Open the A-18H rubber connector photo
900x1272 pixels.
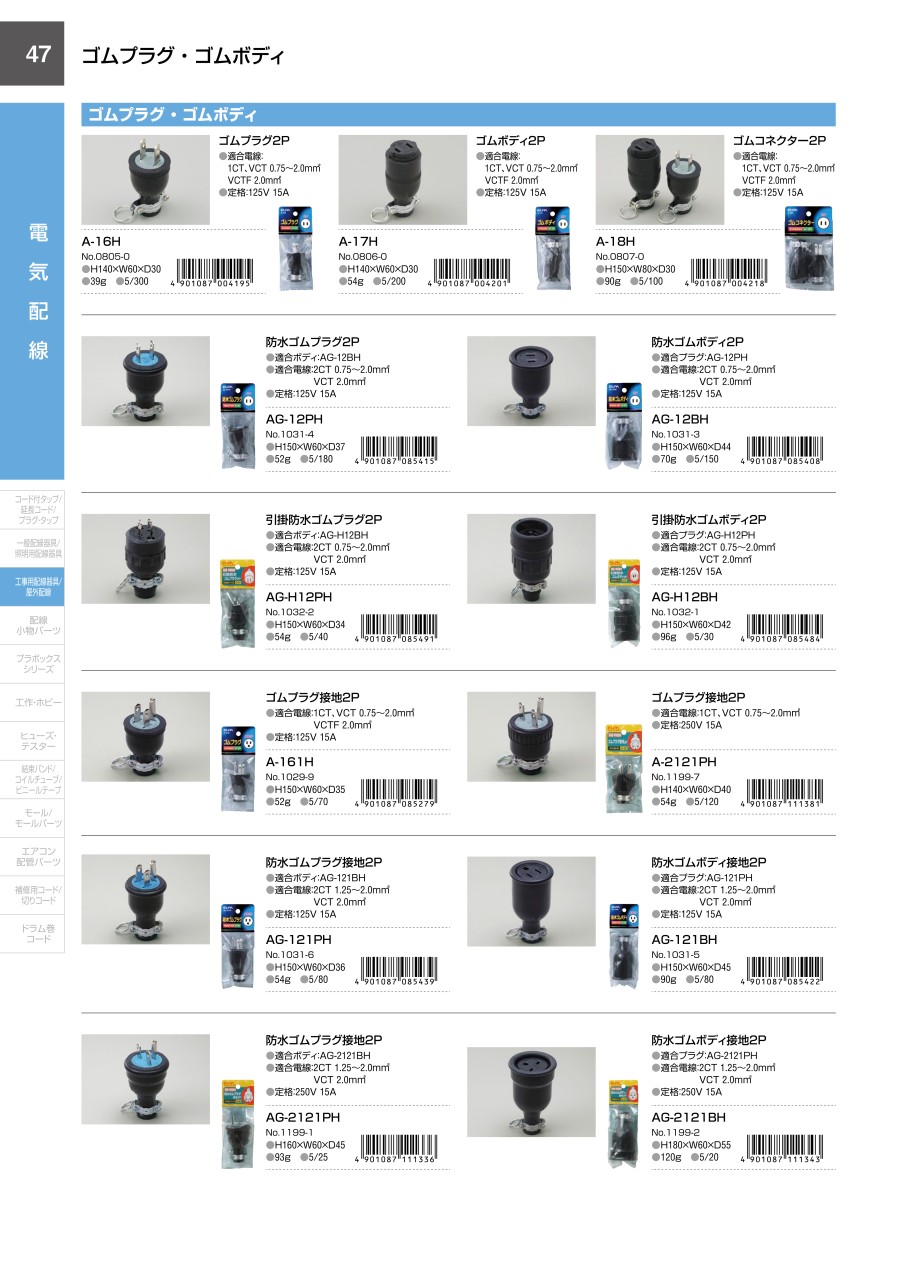pyautogui.click(x=659, y=180)
